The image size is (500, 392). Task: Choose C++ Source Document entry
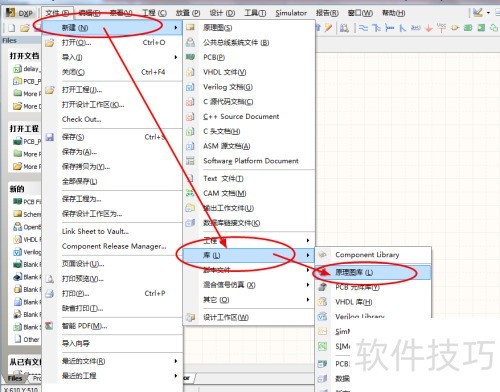249,117
